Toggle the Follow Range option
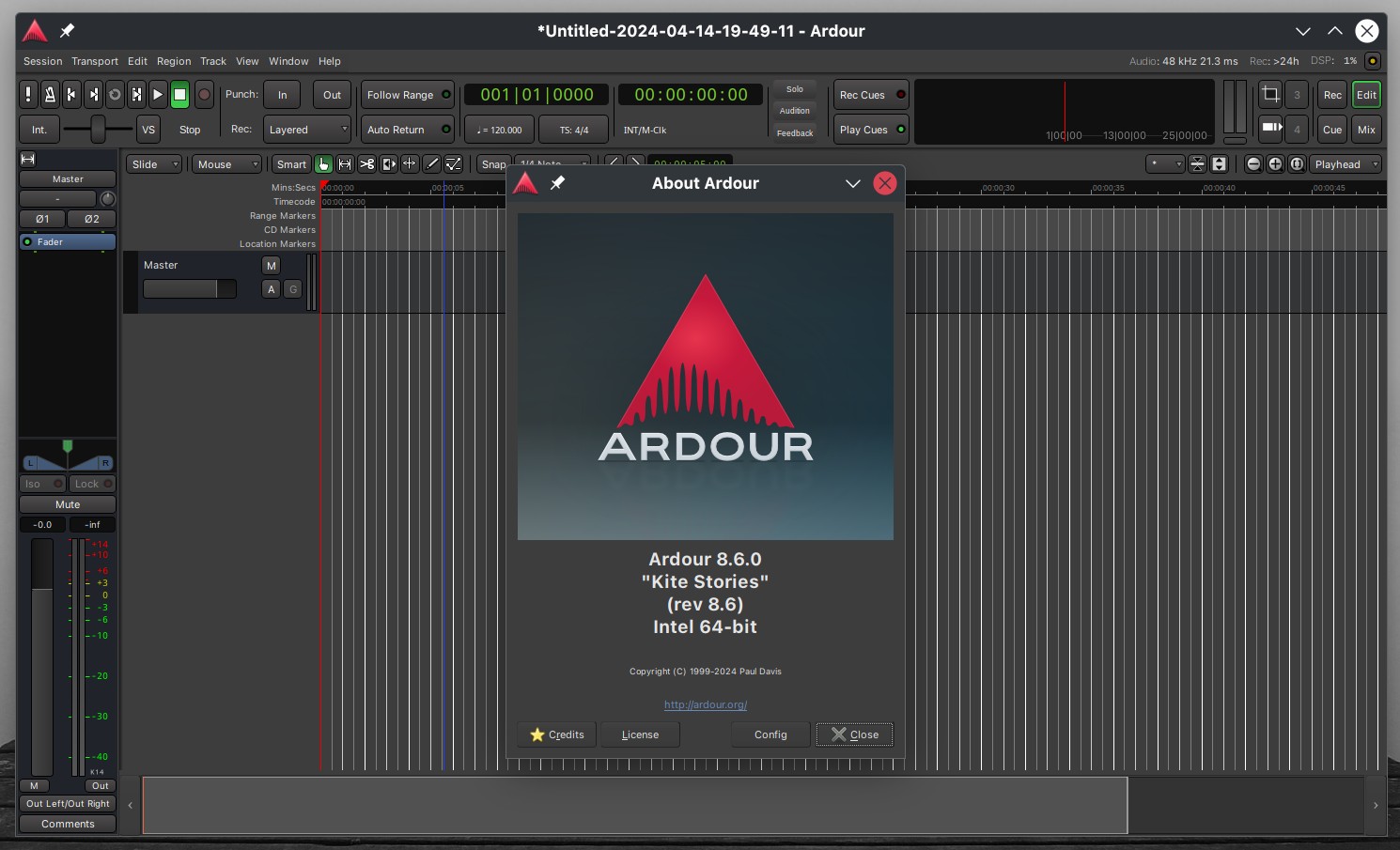Screen dimensions: 1400x850 click(x=408, y=95)
